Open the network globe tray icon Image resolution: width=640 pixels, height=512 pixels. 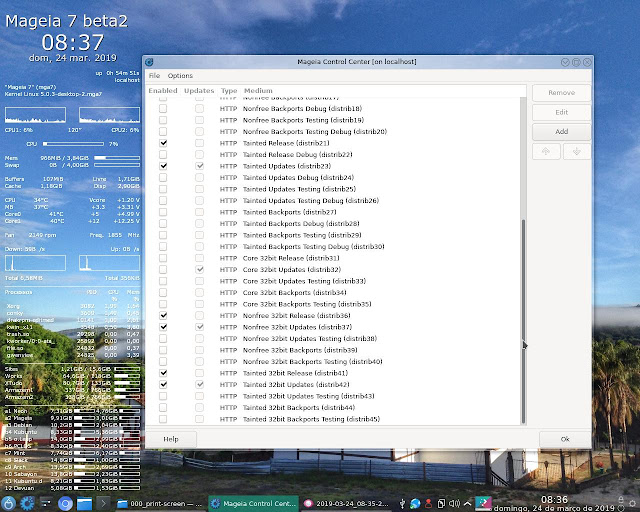click(x=415, y=503)
